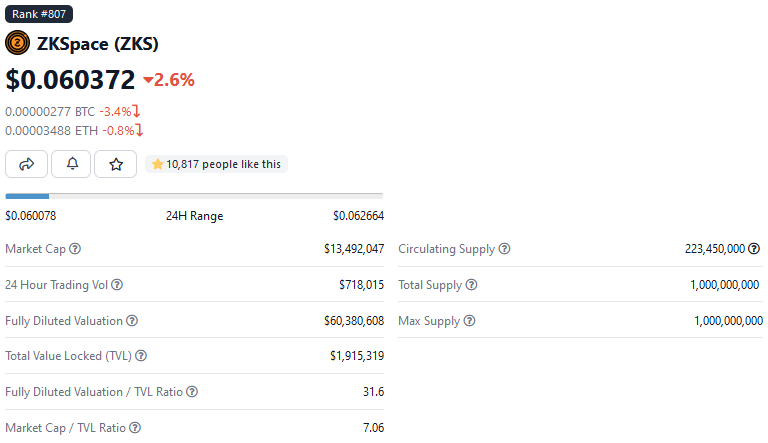Click the Total Supply label
The width and height of the screenshot is (768, 443).
coord(430,285)
